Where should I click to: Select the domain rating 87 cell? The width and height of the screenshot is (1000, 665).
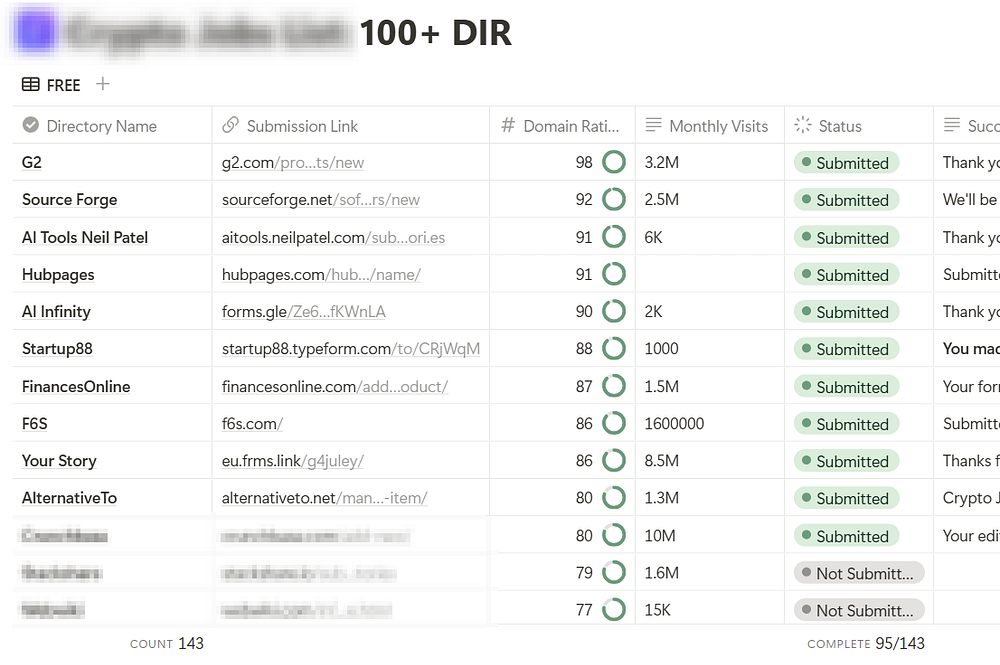pos(562,386)
